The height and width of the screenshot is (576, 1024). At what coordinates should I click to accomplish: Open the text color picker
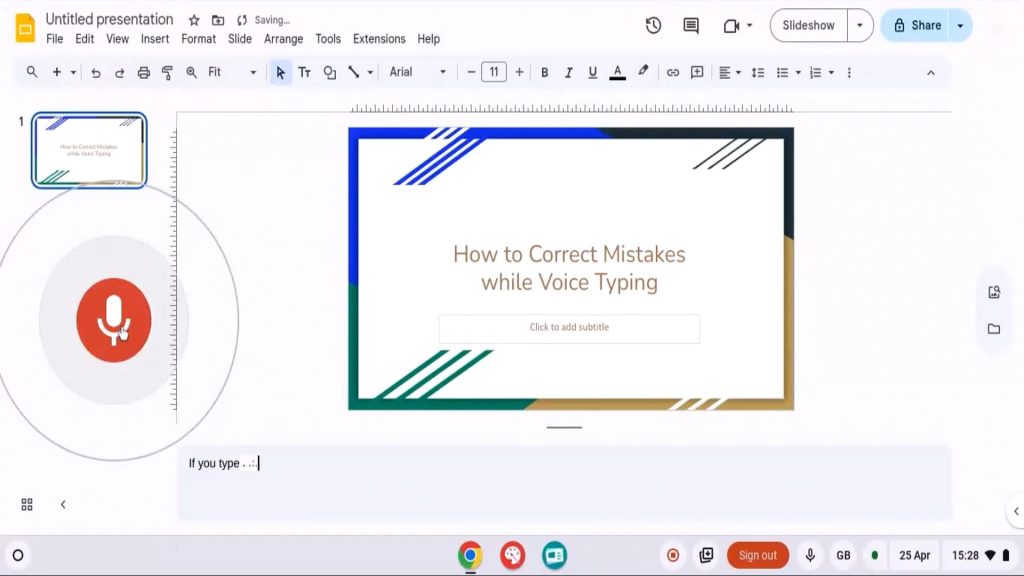(x=617, y=72)
